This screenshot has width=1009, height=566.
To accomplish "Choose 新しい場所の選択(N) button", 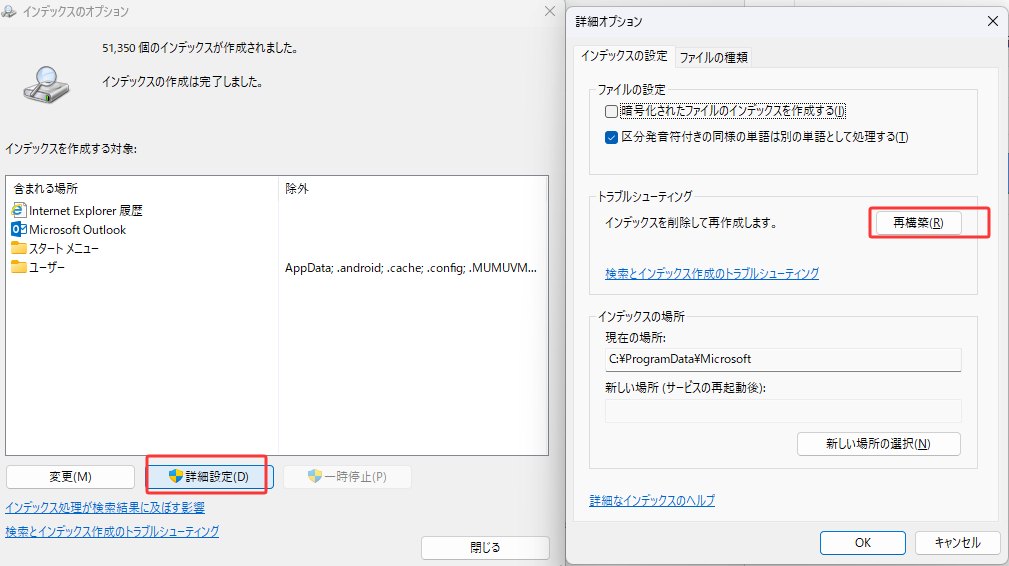I will pyautogui.click(x=878, y=444).
